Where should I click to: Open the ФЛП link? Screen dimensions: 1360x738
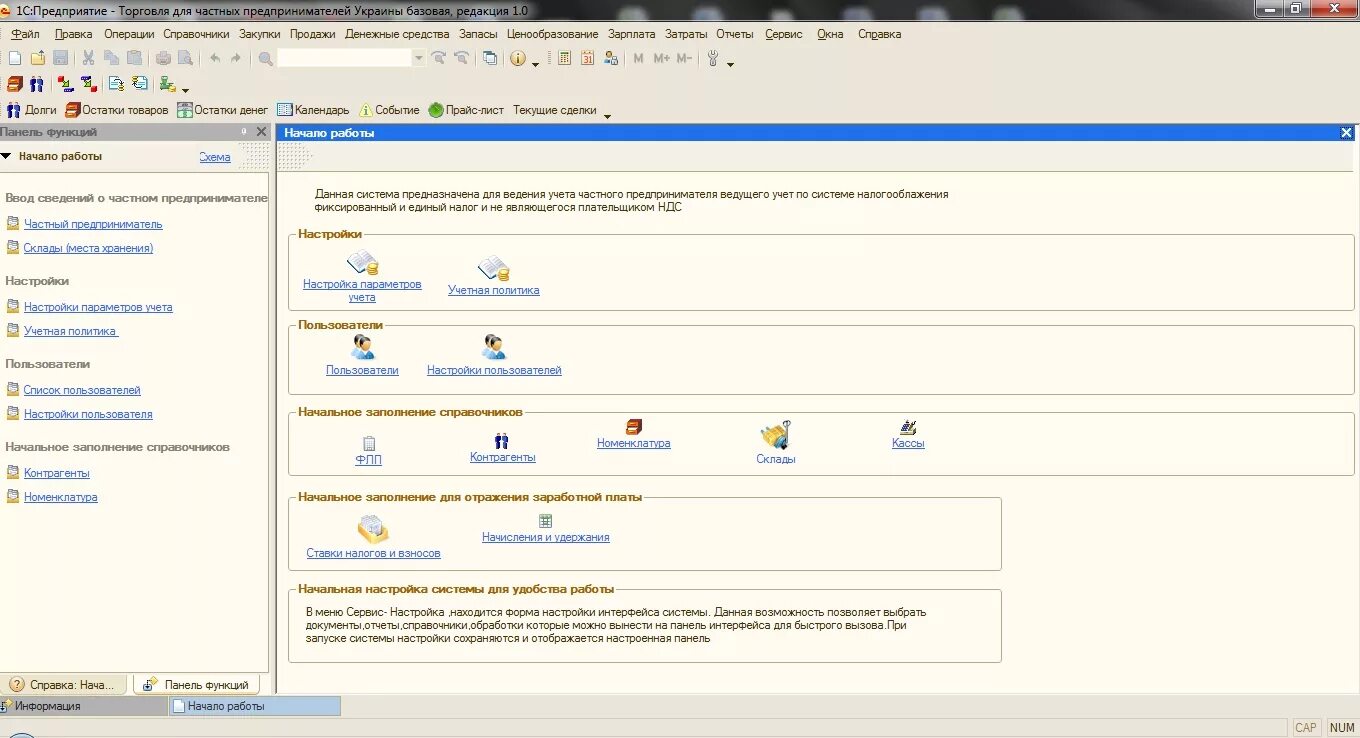point(368,460)
